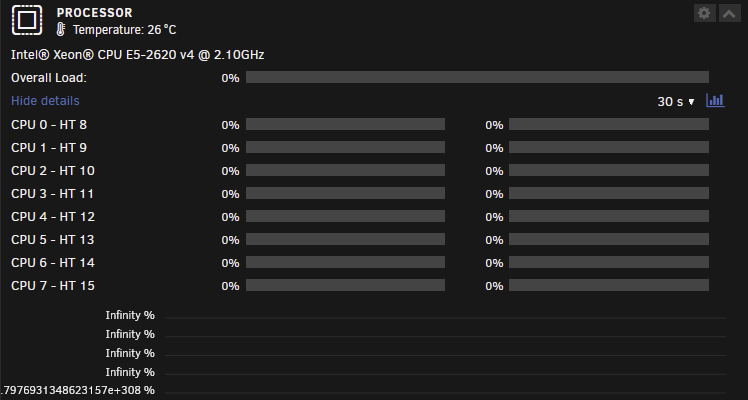Click the Temperature: 26 °C reading
This screenshot has width=748, height=400.
point(125,30)
